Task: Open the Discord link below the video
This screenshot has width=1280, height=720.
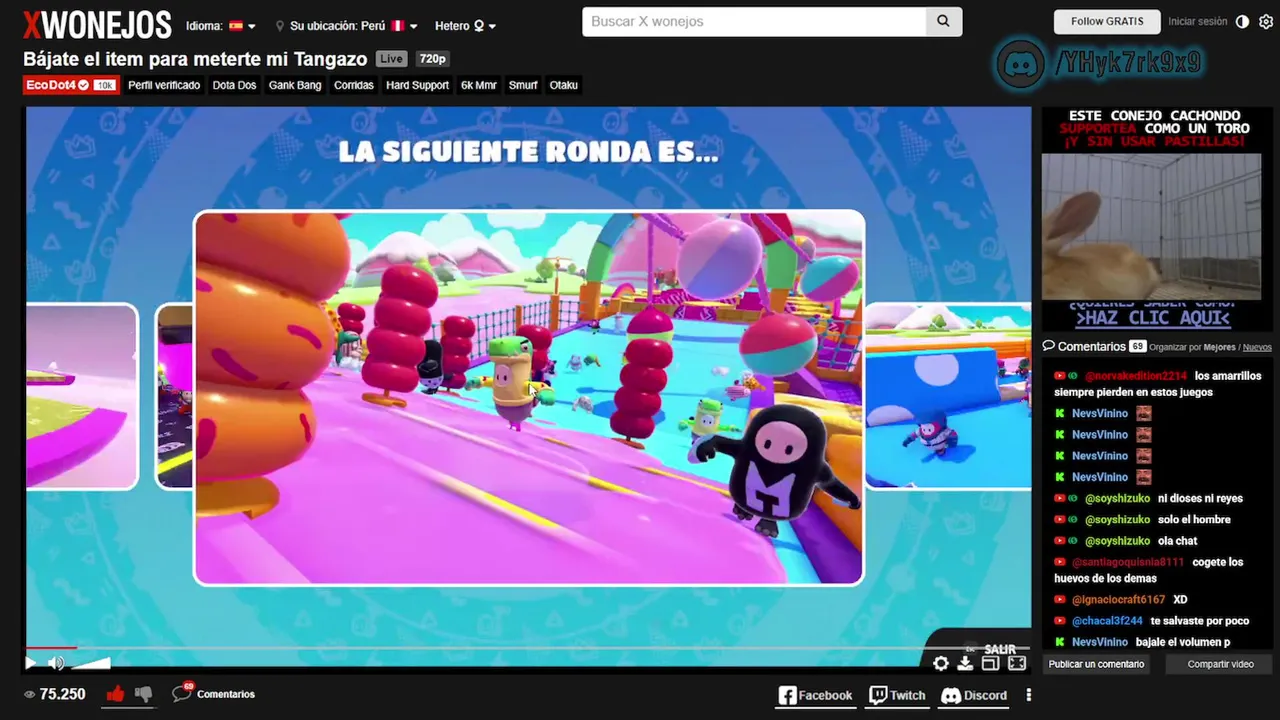Action: click(974, 695)
